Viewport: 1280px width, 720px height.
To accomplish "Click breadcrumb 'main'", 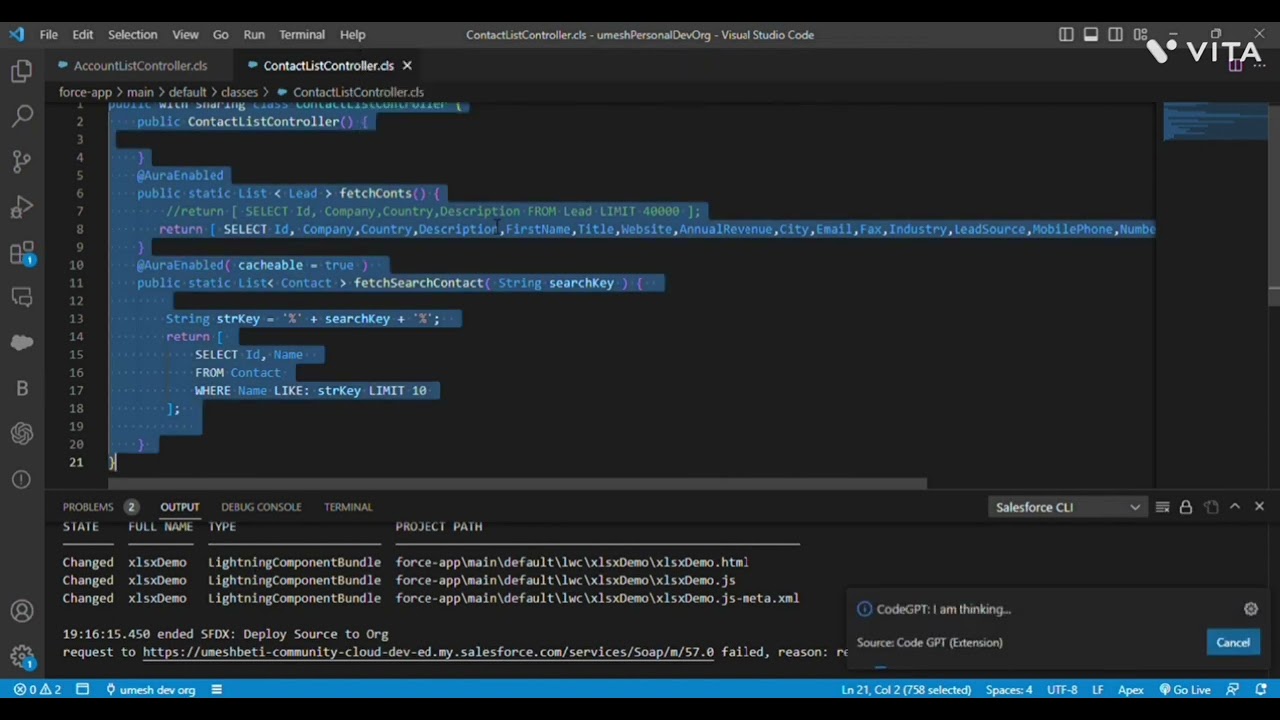I will coord(140,92).
